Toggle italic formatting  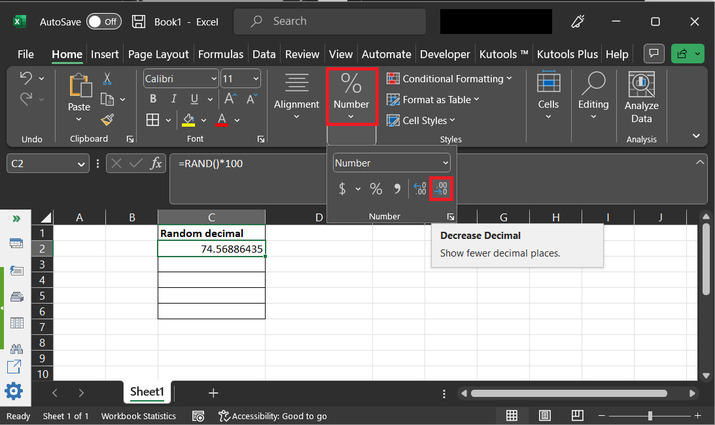click(x=174, y=99)
